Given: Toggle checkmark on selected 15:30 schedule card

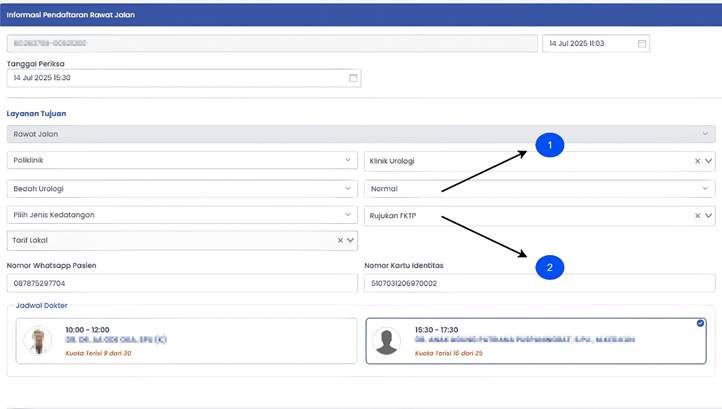Looking at the screenshot, I should 700,324.
